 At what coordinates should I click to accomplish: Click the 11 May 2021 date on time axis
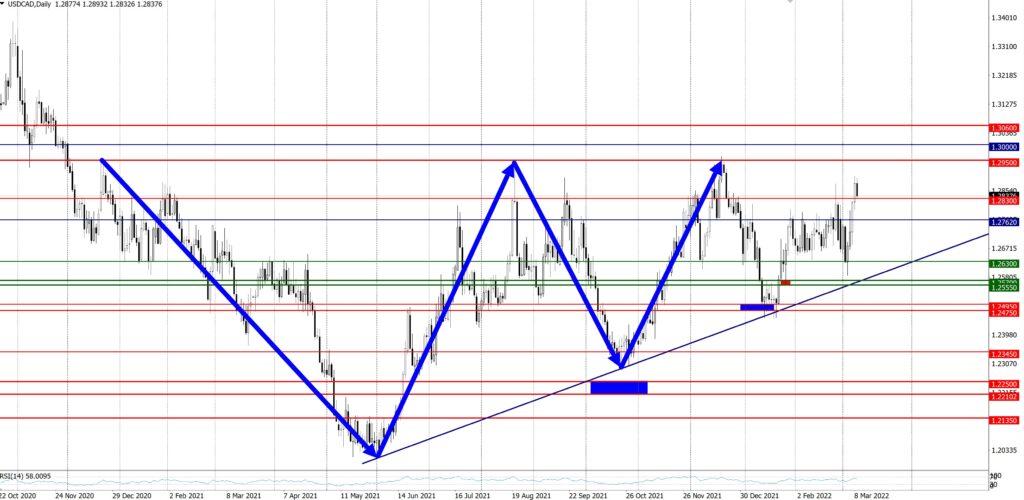pos(359,494)
